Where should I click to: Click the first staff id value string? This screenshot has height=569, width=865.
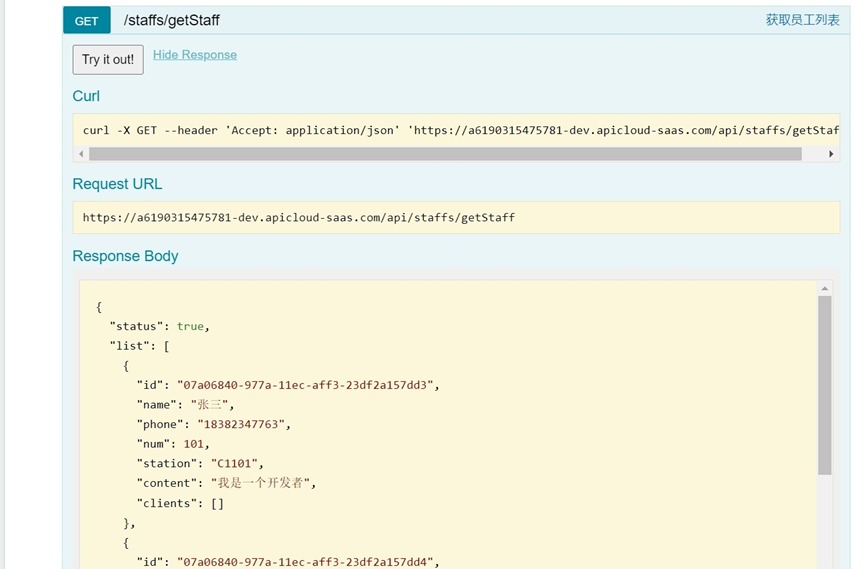[x=305, y=385]
